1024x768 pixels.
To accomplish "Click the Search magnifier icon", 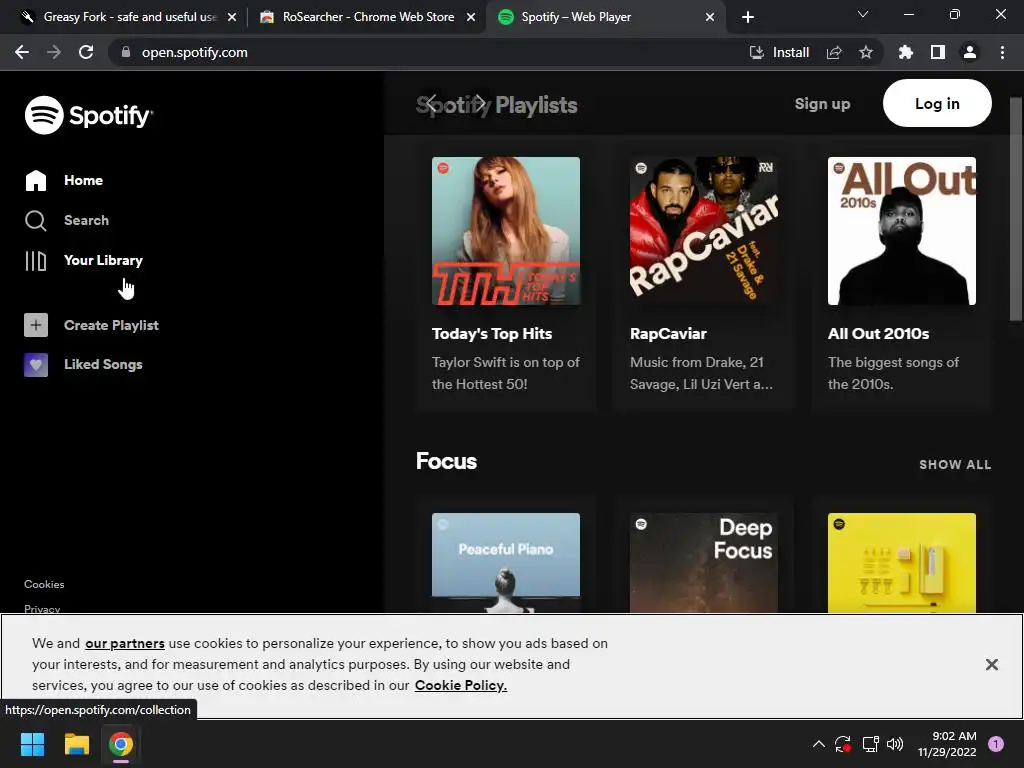I will (36, 221).
